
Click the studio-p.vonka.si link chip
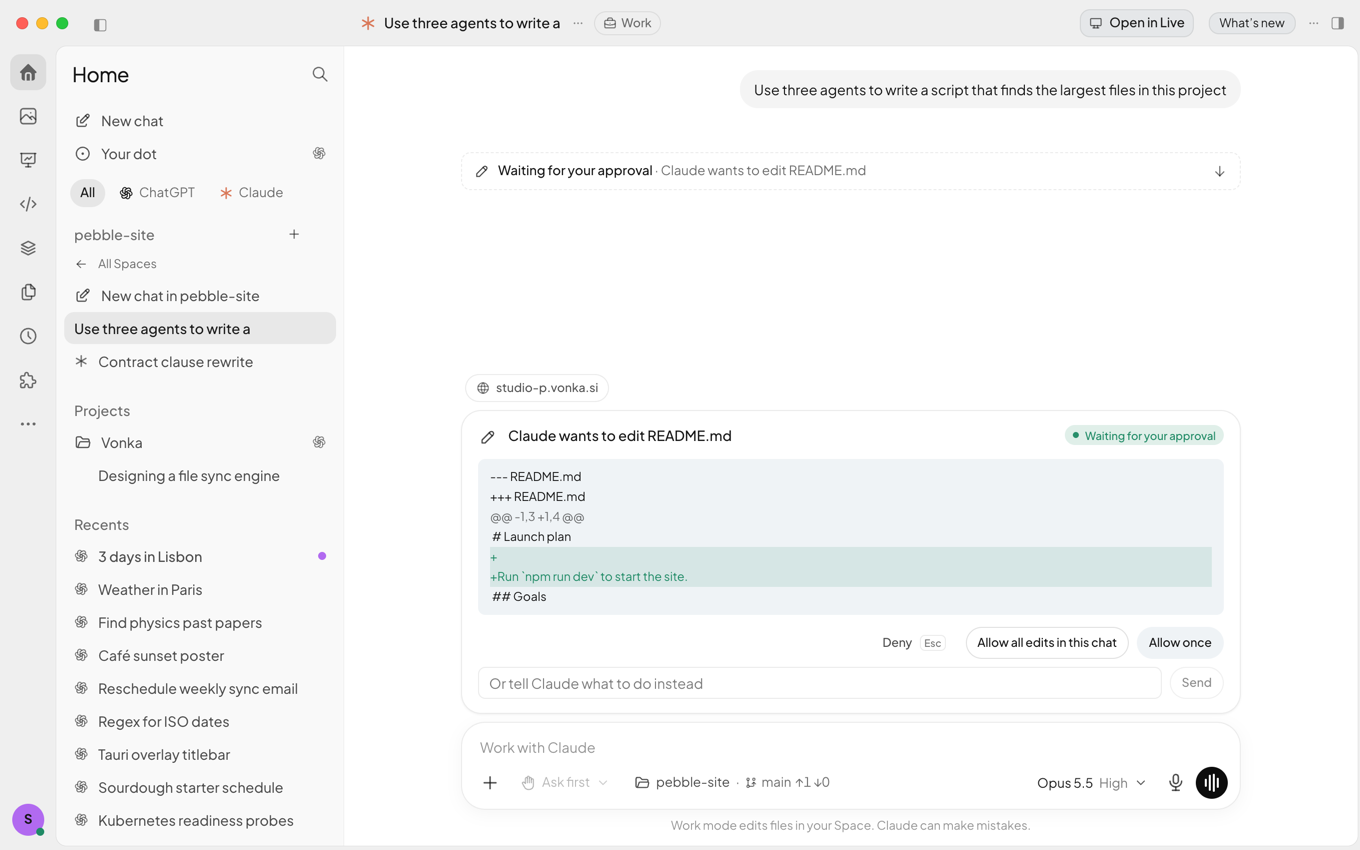(537, 388)
